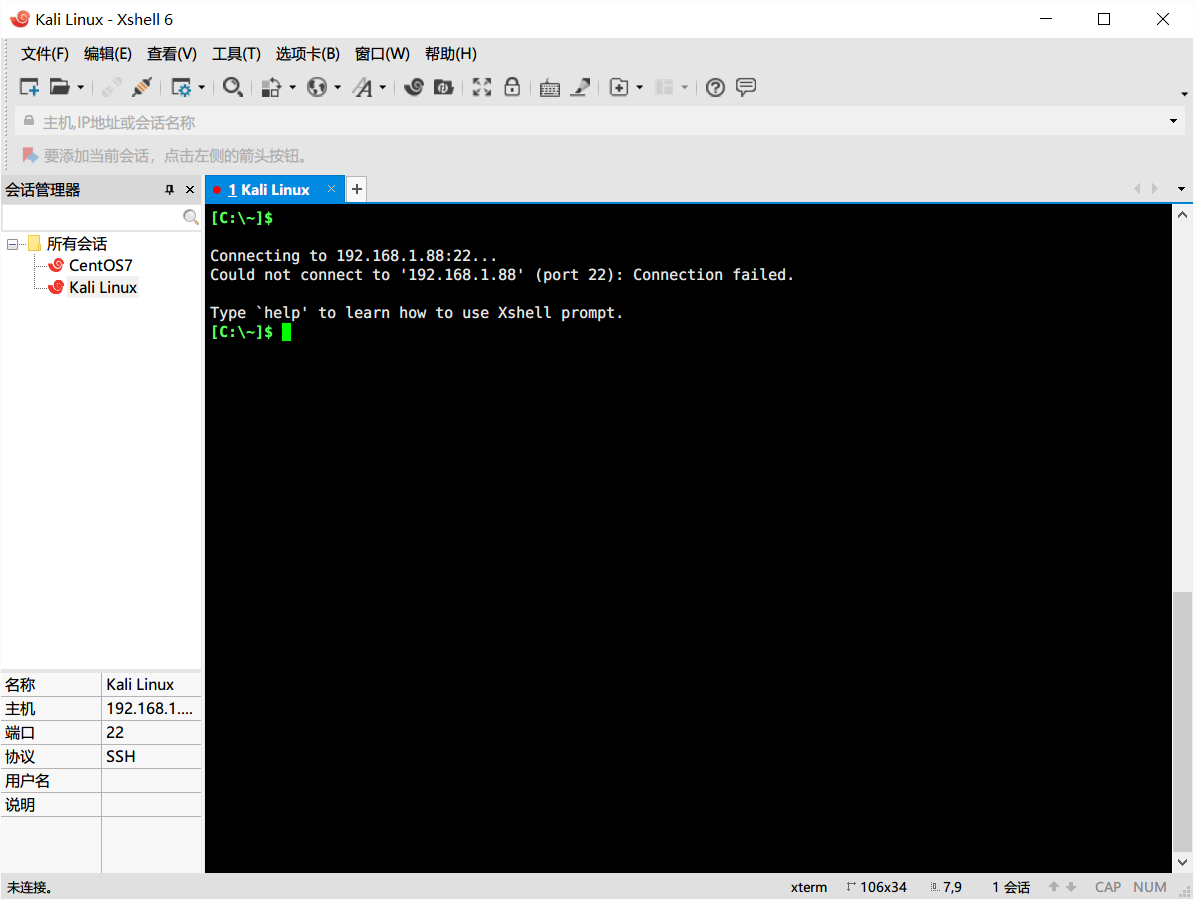Click the highlight pen tool

[580, 87]
